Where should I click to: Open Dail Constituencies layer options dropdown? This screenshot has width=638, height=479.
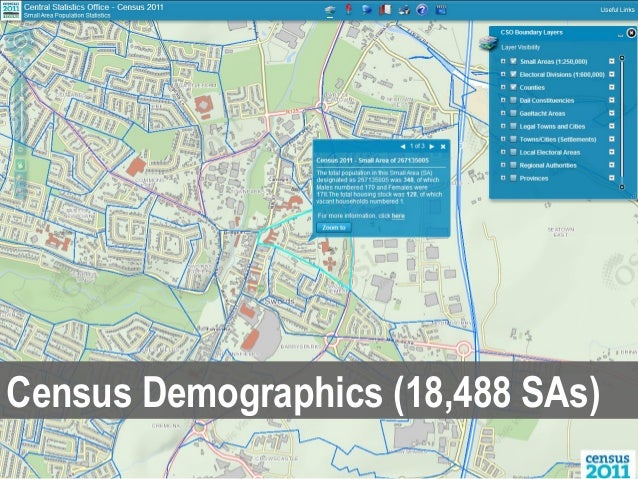click(612, 100)
